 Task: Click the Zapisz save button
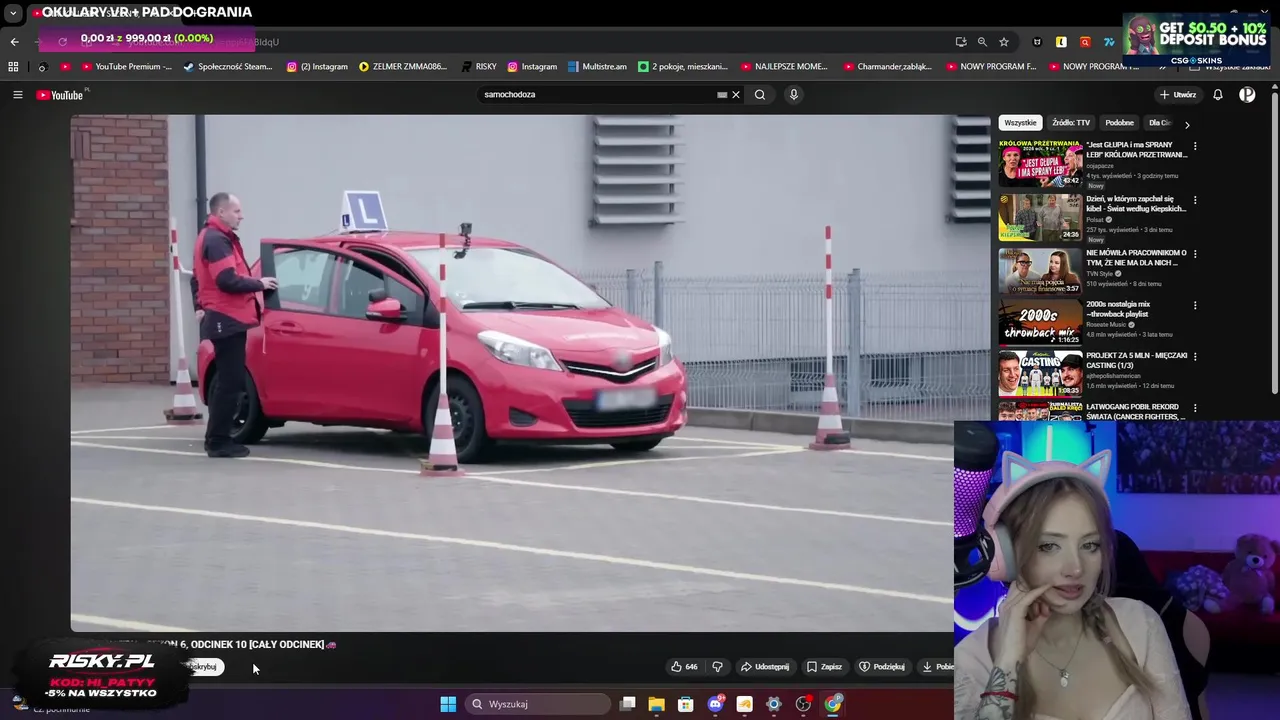click(x=825, y=667)
